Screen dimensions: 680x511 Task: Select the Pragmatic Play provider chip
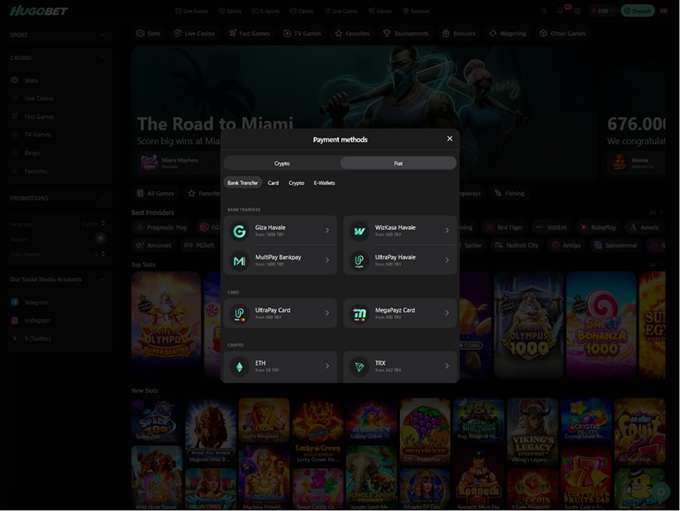(161, 227)
